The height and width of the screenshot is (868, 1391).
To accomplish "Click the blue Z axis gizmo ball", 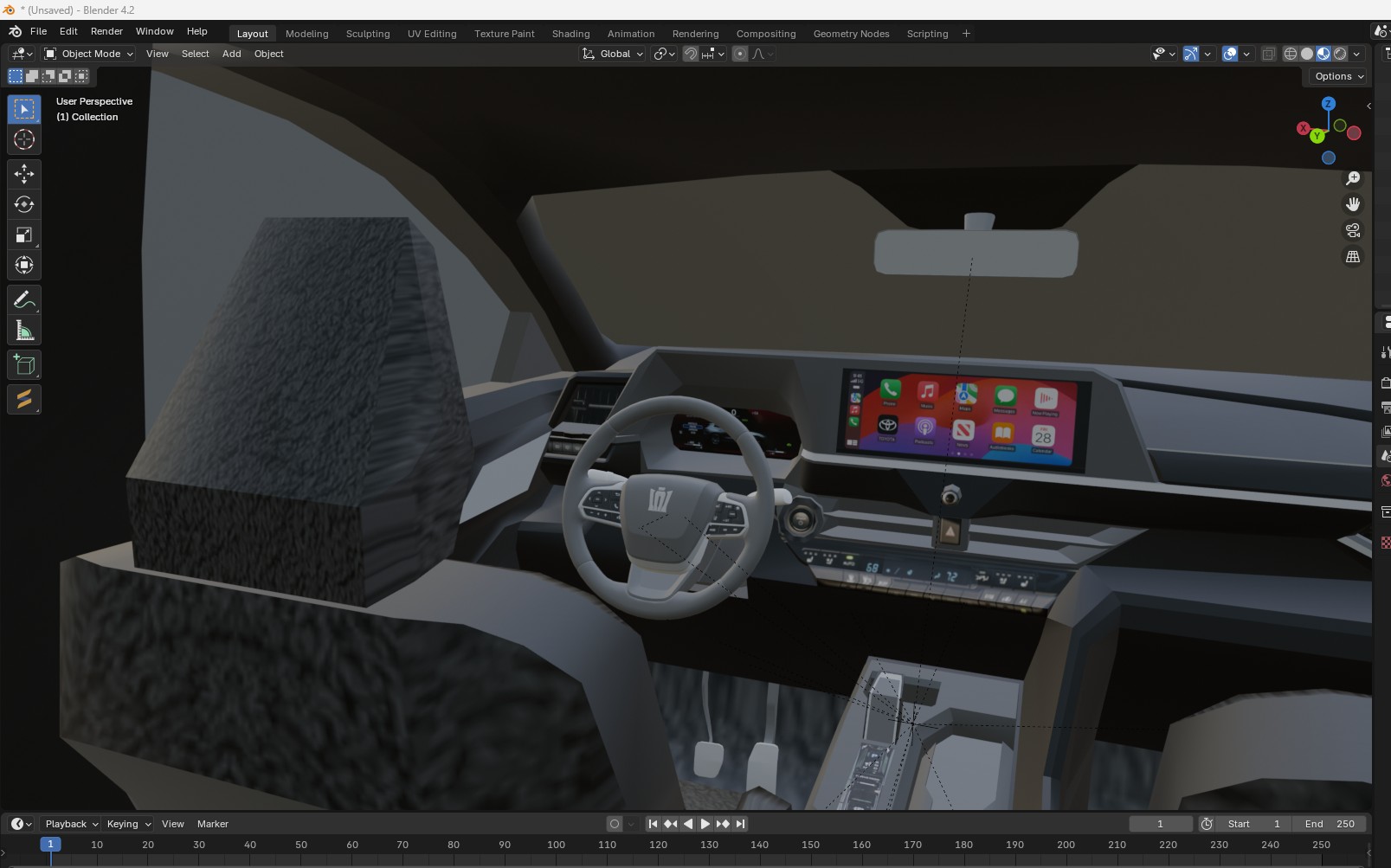I will [x=1328, y=104].
